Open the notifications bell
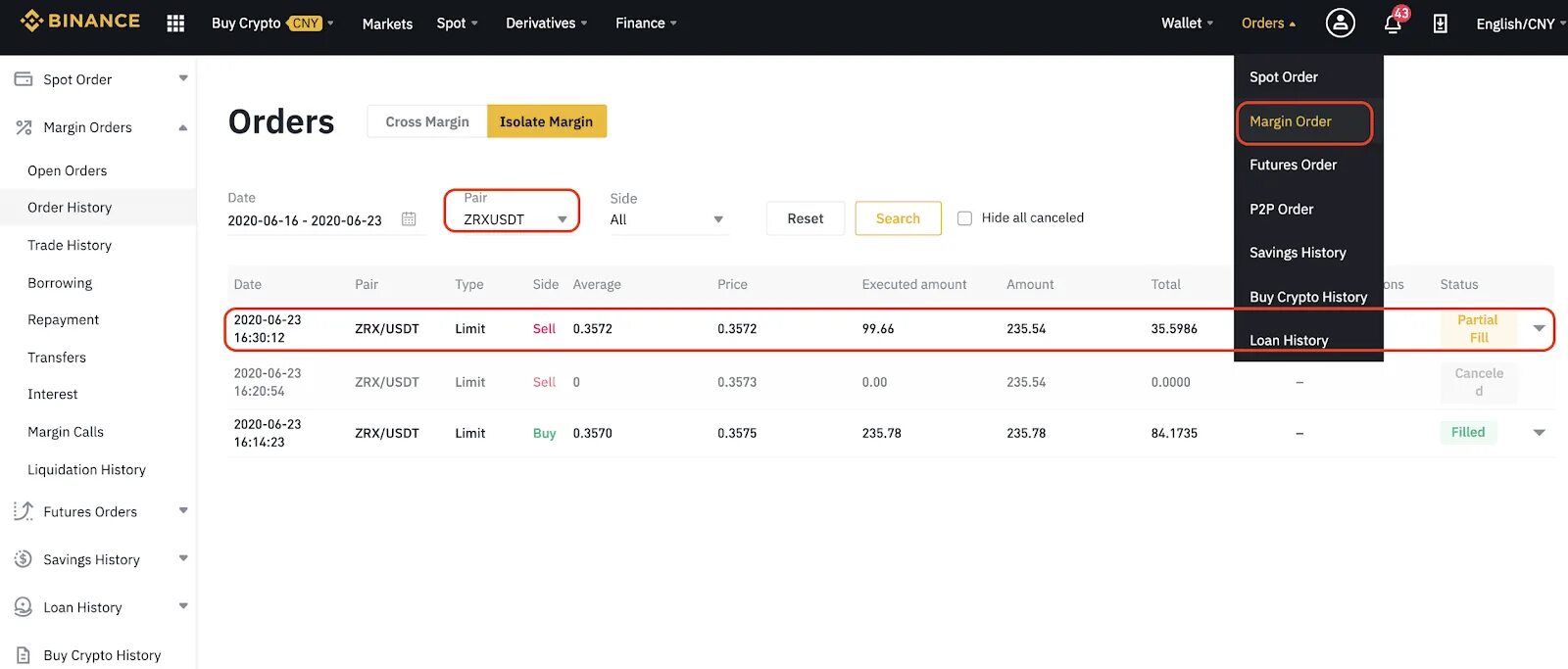The height and width of the screenshot is (669, 1568). [1393, 24]
